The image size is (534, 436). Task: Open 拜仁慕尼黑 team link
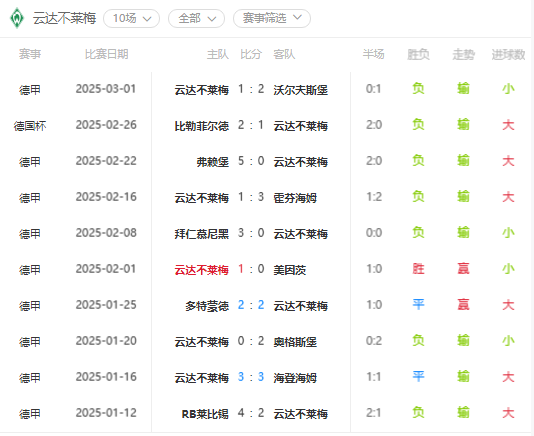(x=202, y=234)
